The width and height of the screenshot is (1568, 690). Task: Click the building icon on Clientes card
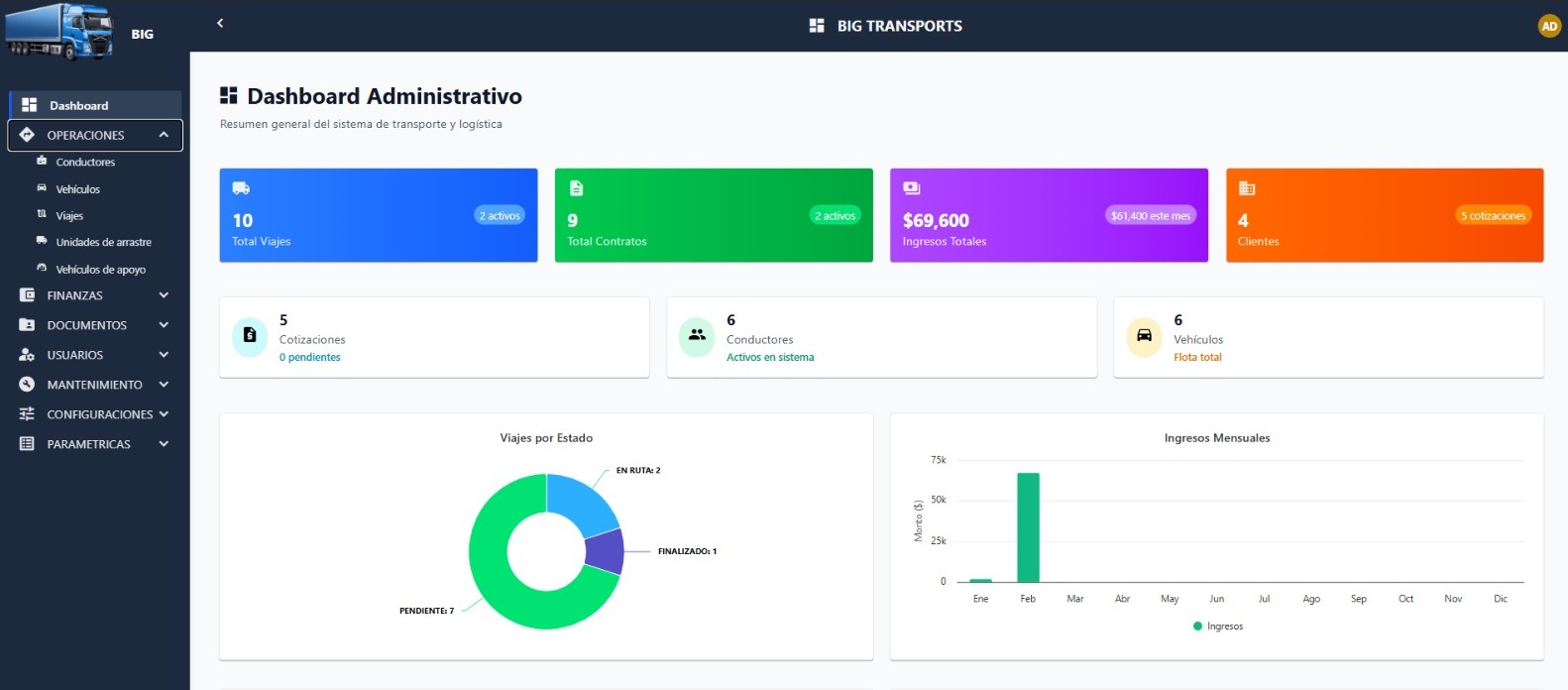pos(1247,188)
